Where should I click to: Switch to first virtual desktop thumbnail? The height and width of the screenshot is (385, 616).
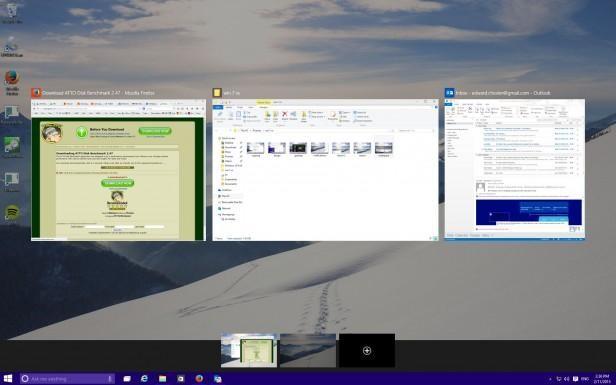[x=249, y=350]
